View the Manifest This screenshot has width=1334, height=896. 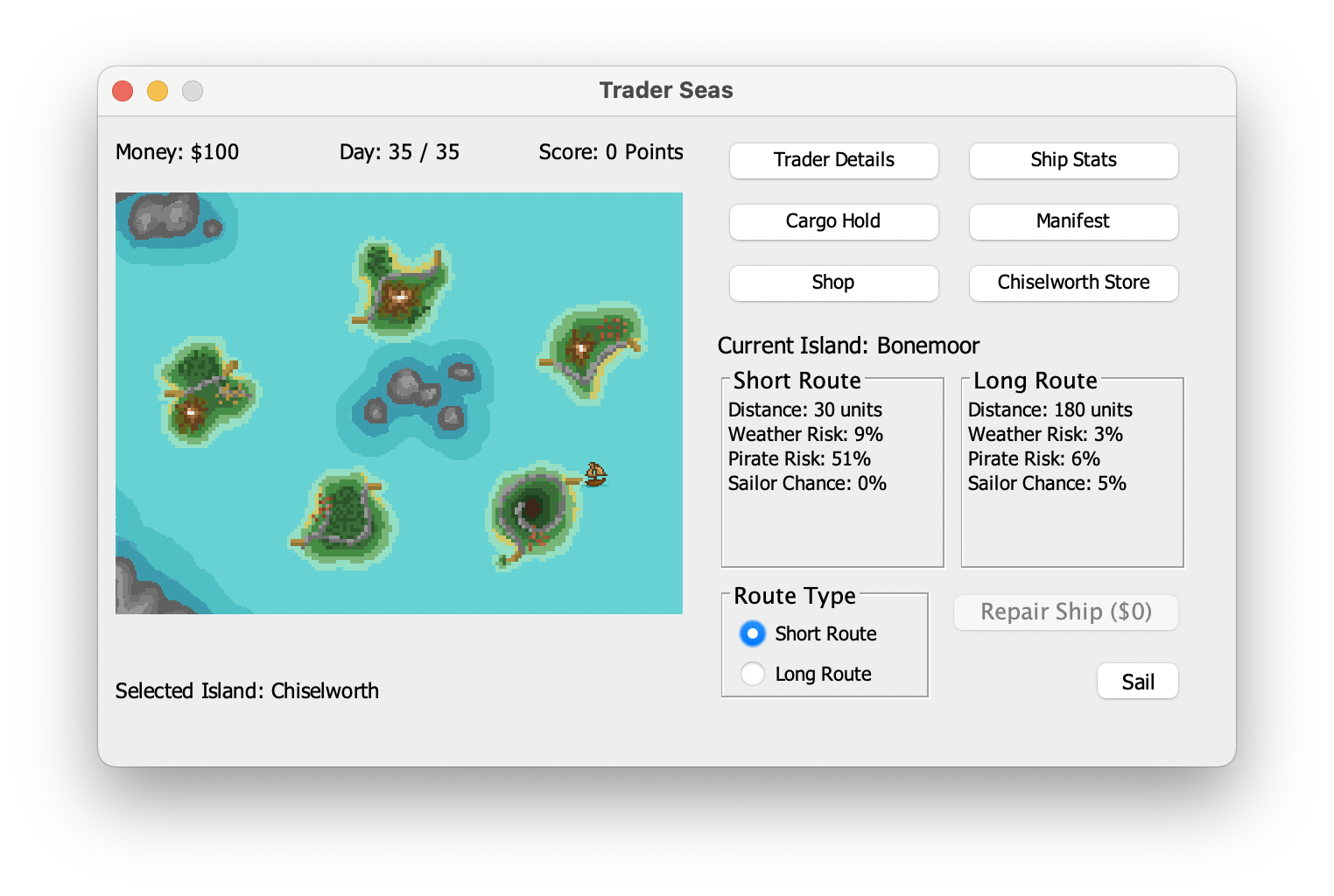(x=1073, y=221)
